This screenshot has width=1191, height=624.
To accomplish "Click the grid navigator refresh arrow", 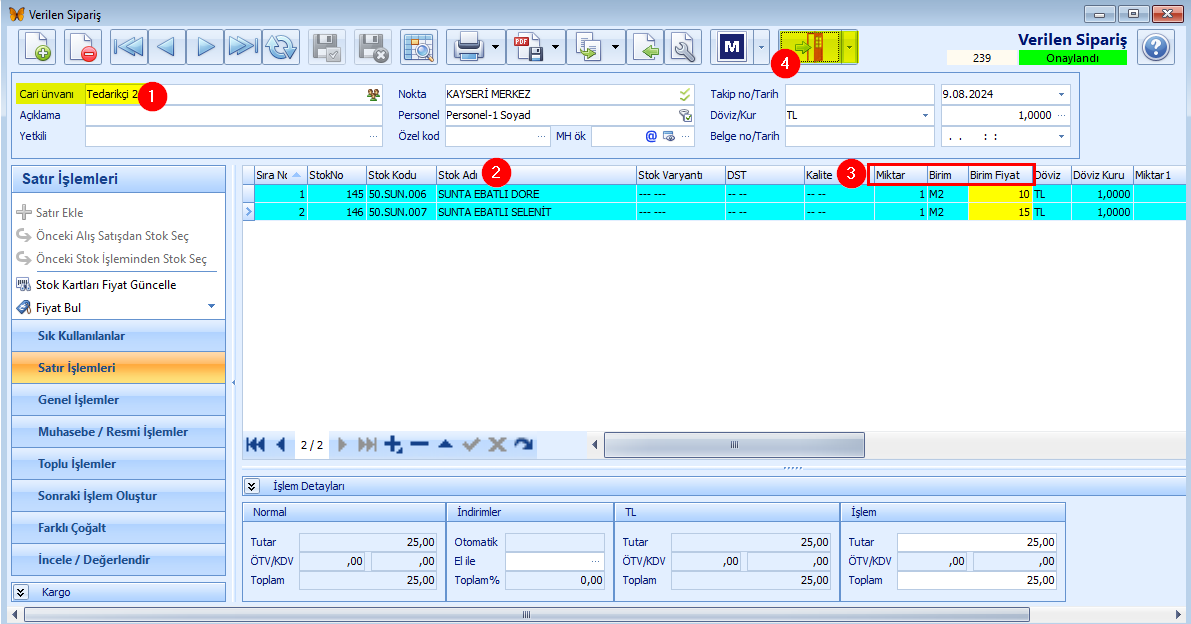I will tap(523, 444).
